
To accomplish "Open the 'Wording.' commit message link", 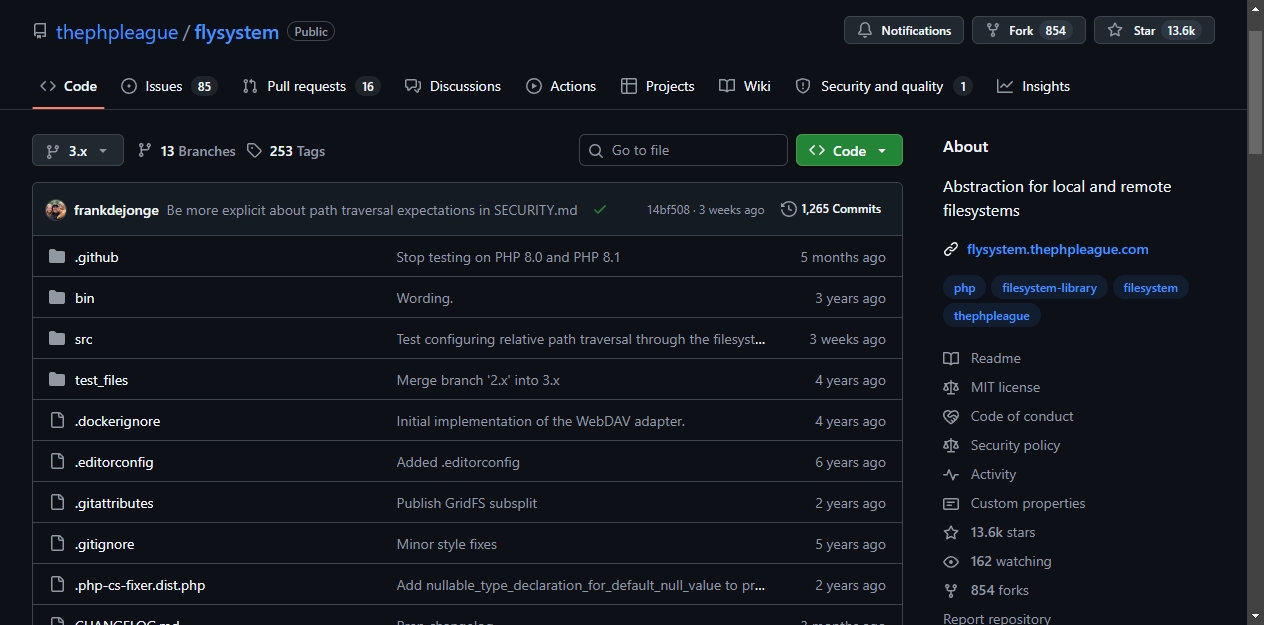I will (425, 298).
